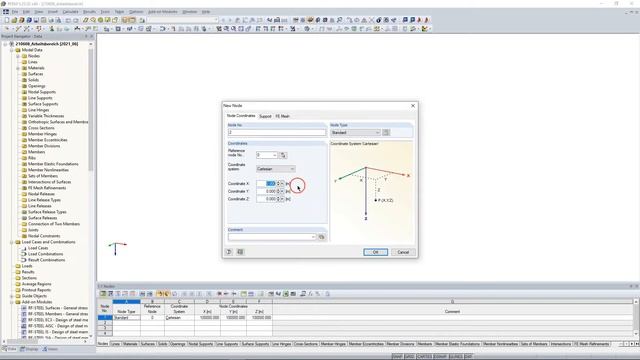The height and width of the screenshot is (360, 640).
Task: Open Views tab of Project Navigator
Action: pyautogui.click(x=51, y=349)
